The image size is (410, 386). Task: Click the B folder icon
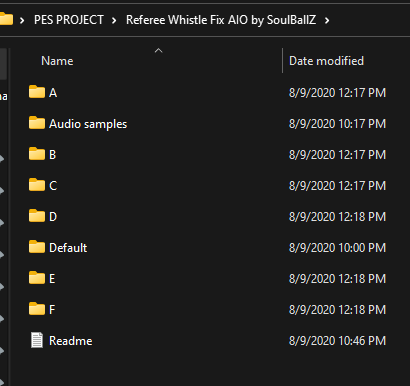pyautogui.click(x=37, y=154)
